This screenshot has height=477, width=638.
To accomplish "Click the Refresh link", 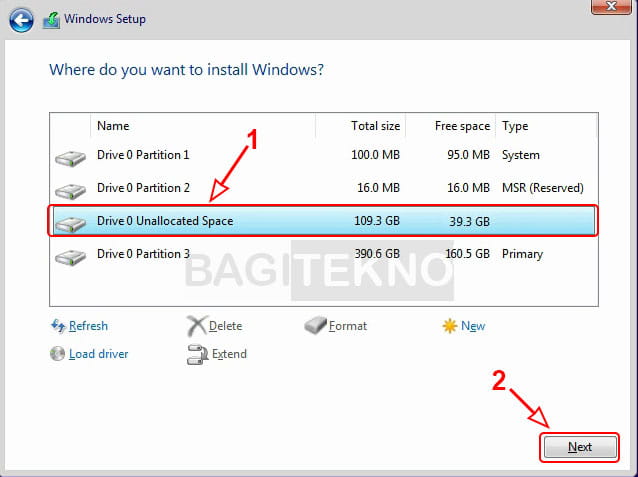I will click(x=88, y=326).
